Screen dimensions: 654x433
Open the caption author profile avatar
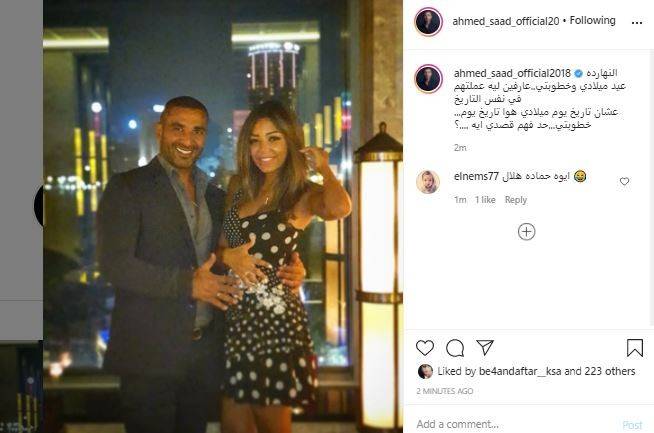tap(428, 78)
